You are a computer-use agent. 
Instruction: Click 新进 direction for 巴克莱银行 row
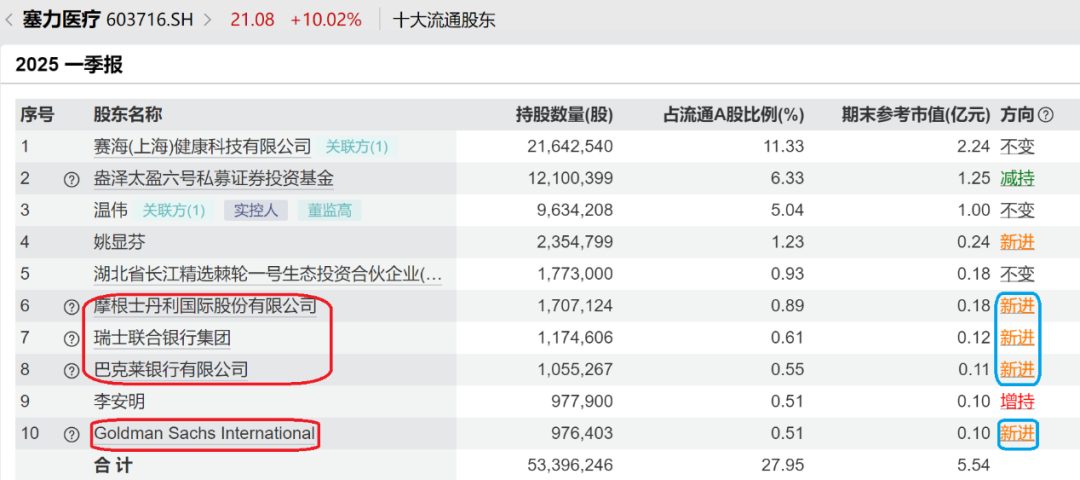point(1017,370)
